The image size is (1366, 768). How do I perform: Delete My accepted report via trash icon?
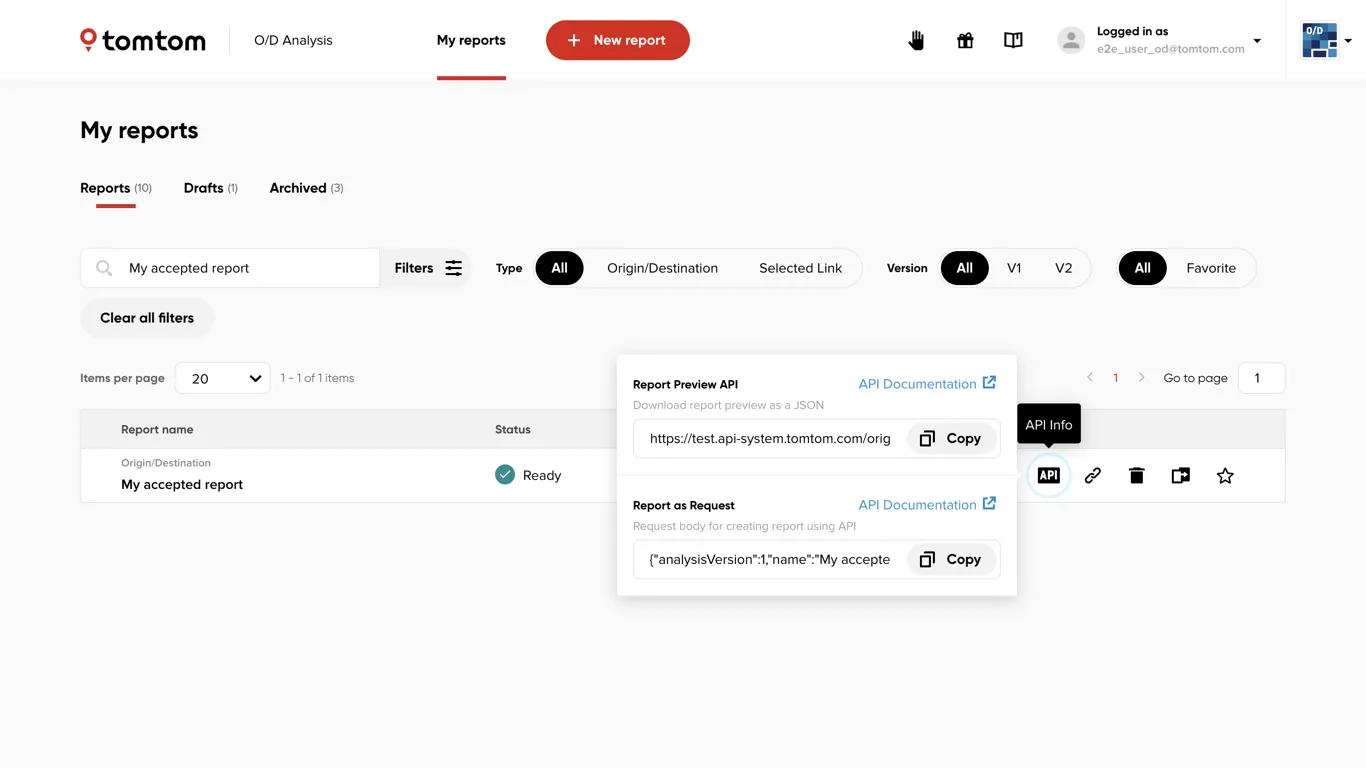point(1137,475)
